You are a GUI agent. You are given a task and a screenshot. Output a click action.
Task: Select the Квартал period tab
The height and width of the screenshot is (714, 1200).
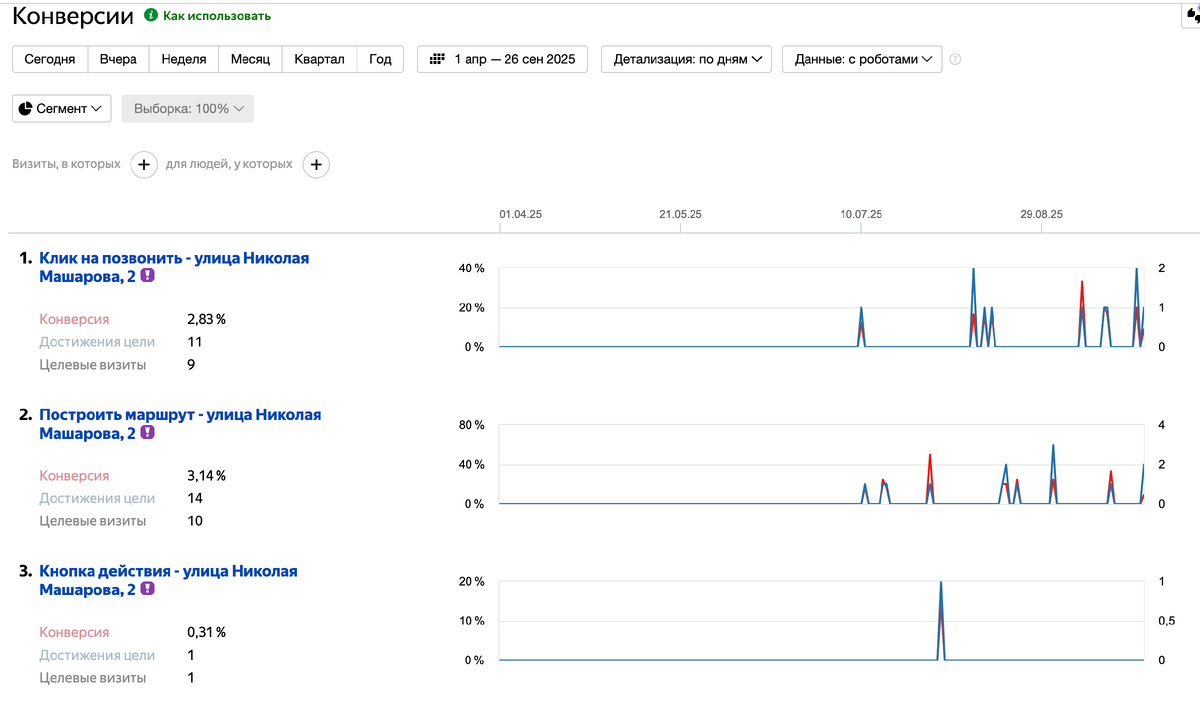click(x=319, y=59)
